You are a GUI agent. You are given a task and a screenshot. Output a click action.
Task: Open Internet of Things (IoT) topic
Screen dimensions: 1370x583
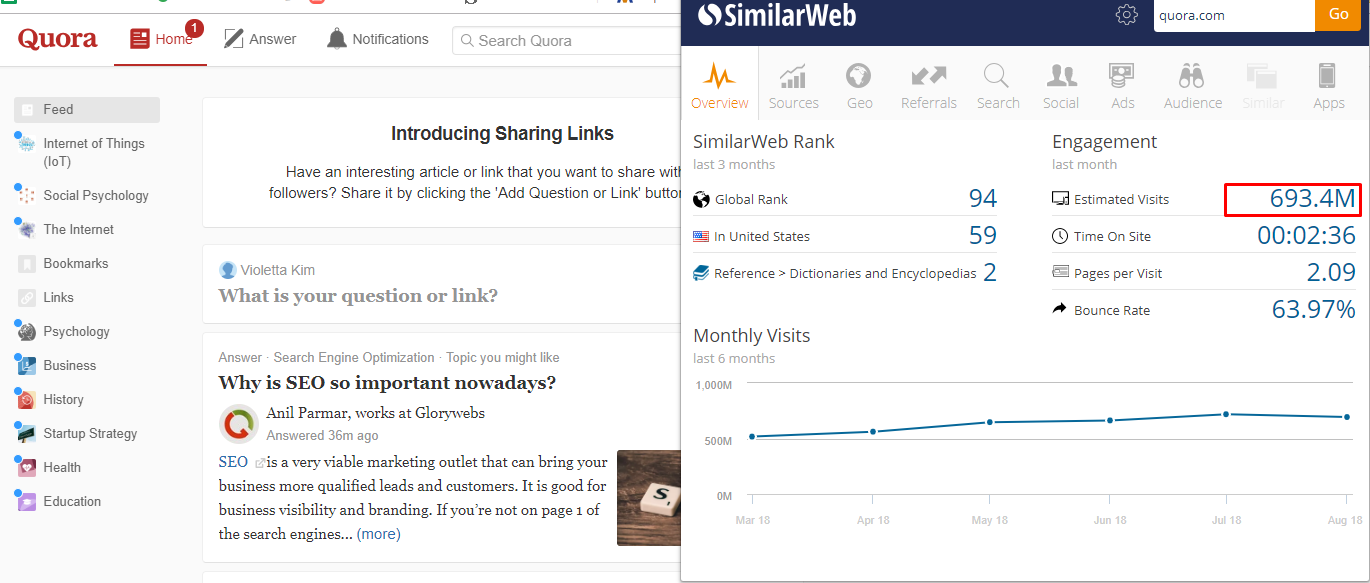(94, 152)
